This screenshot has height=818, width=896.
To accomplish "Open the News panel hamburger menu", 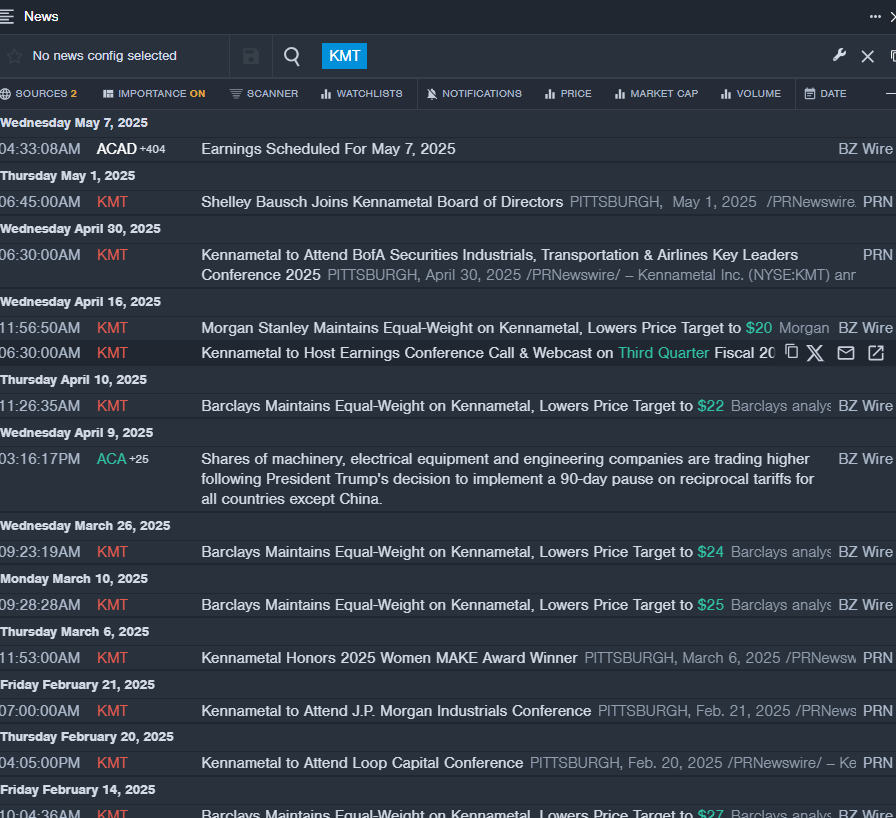I will [7, 17].
